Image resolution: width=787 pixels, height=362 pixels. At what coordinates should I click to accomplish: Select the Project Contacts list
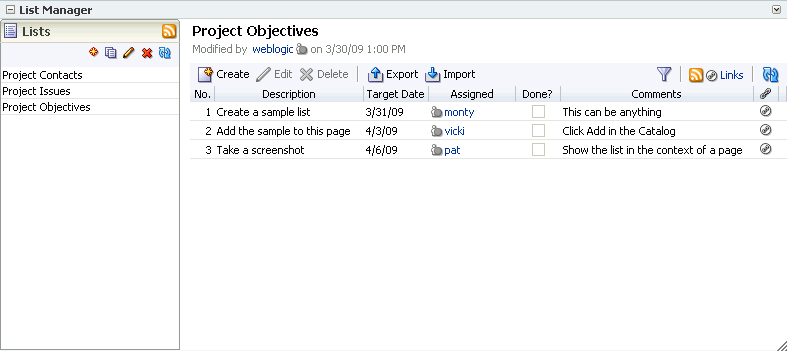[x=42, y=75]
